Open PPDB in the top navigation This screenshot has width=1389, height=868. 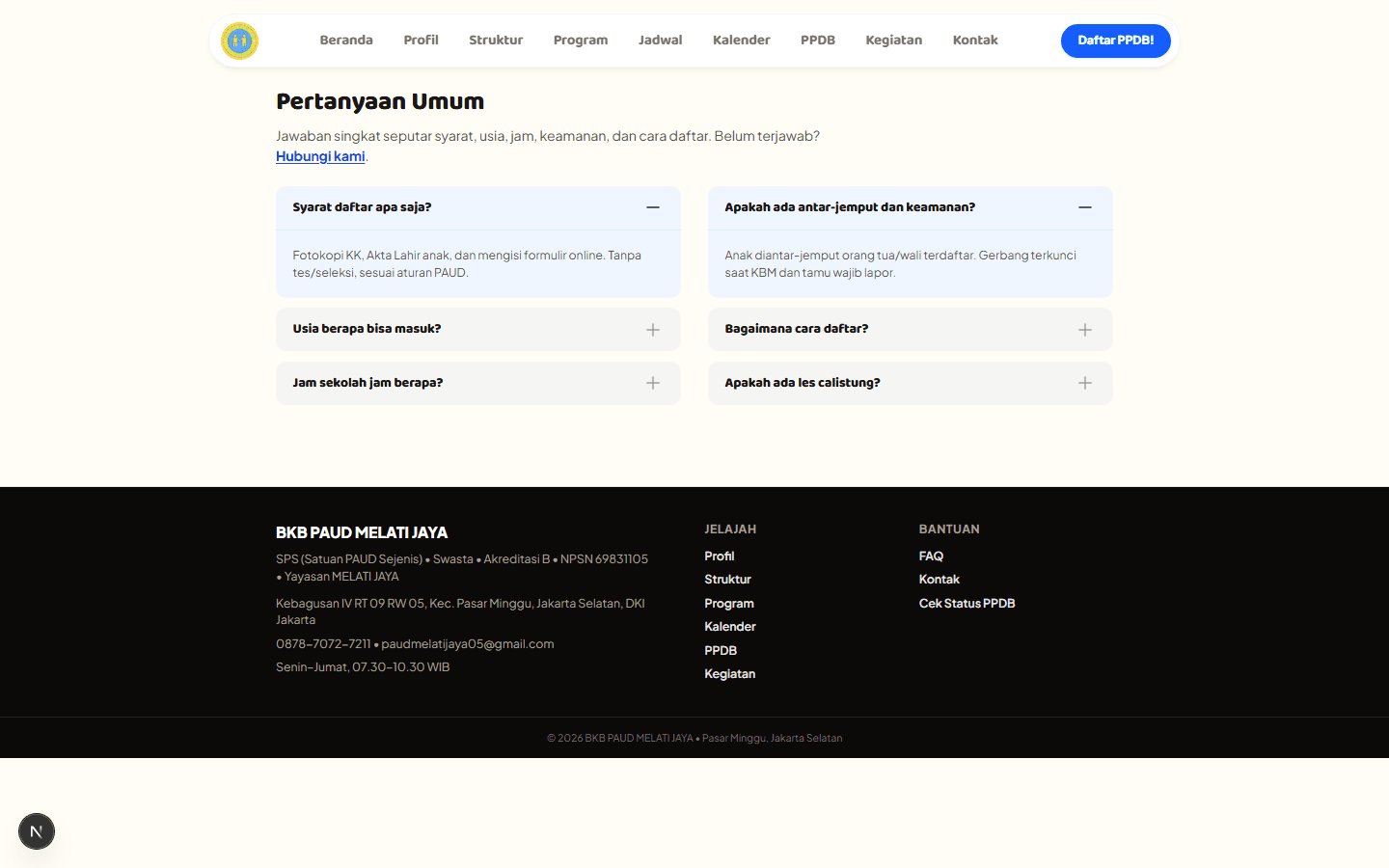point(818,41)
